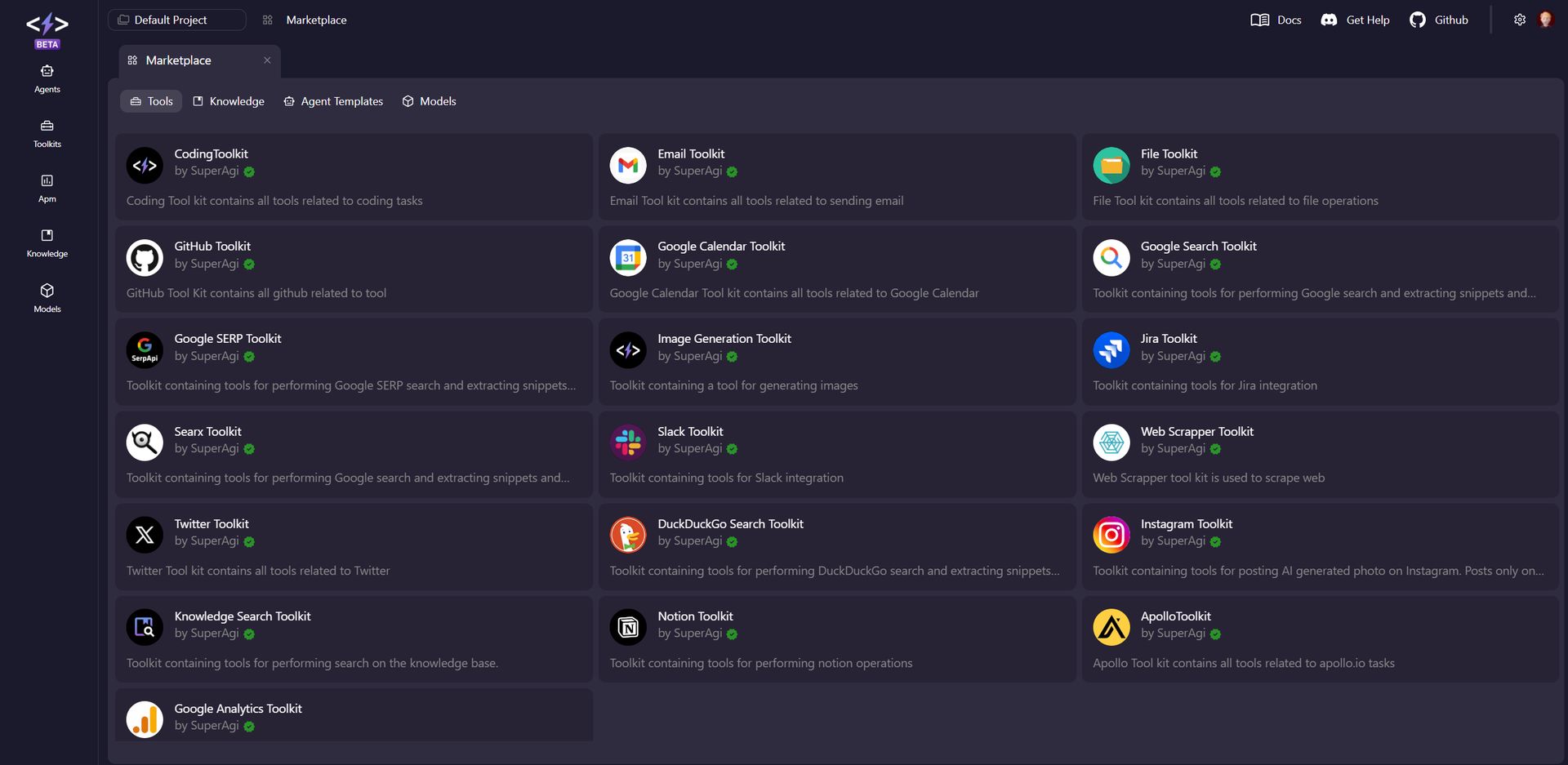Open the settings gear in the top bar
The width and height of the screenshot is (1568, 765).
pos(1520,20)
